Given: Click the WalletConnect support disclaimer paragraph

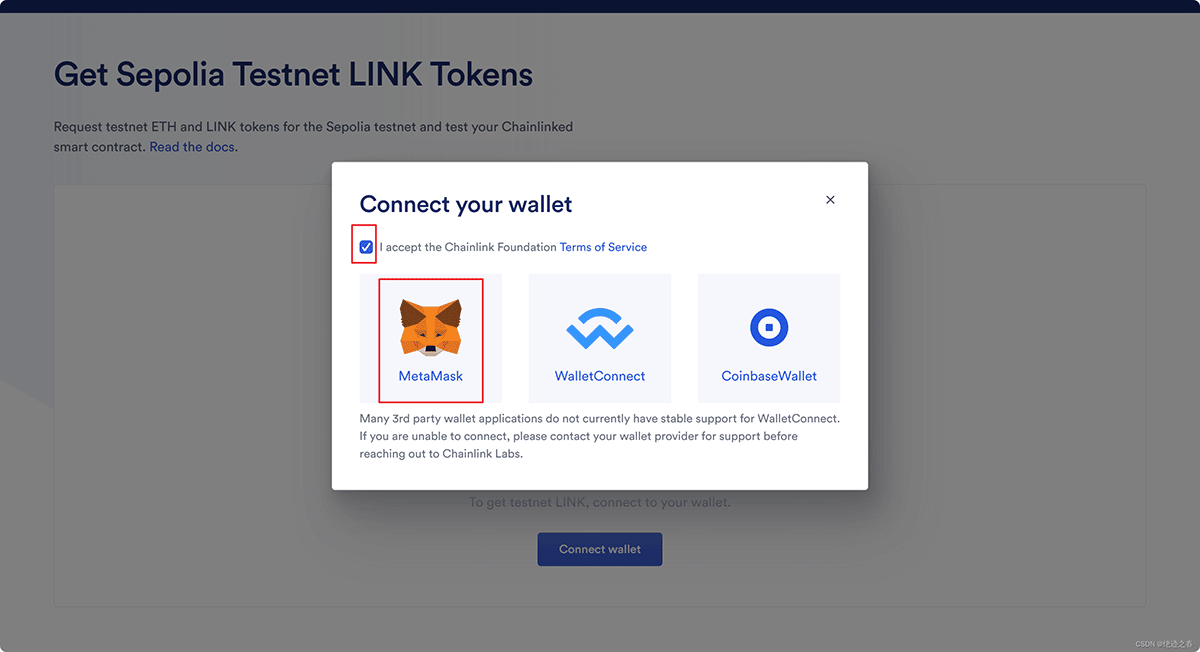Looking at the screenshot, I should pyautogui.click(x=600, y=436).
